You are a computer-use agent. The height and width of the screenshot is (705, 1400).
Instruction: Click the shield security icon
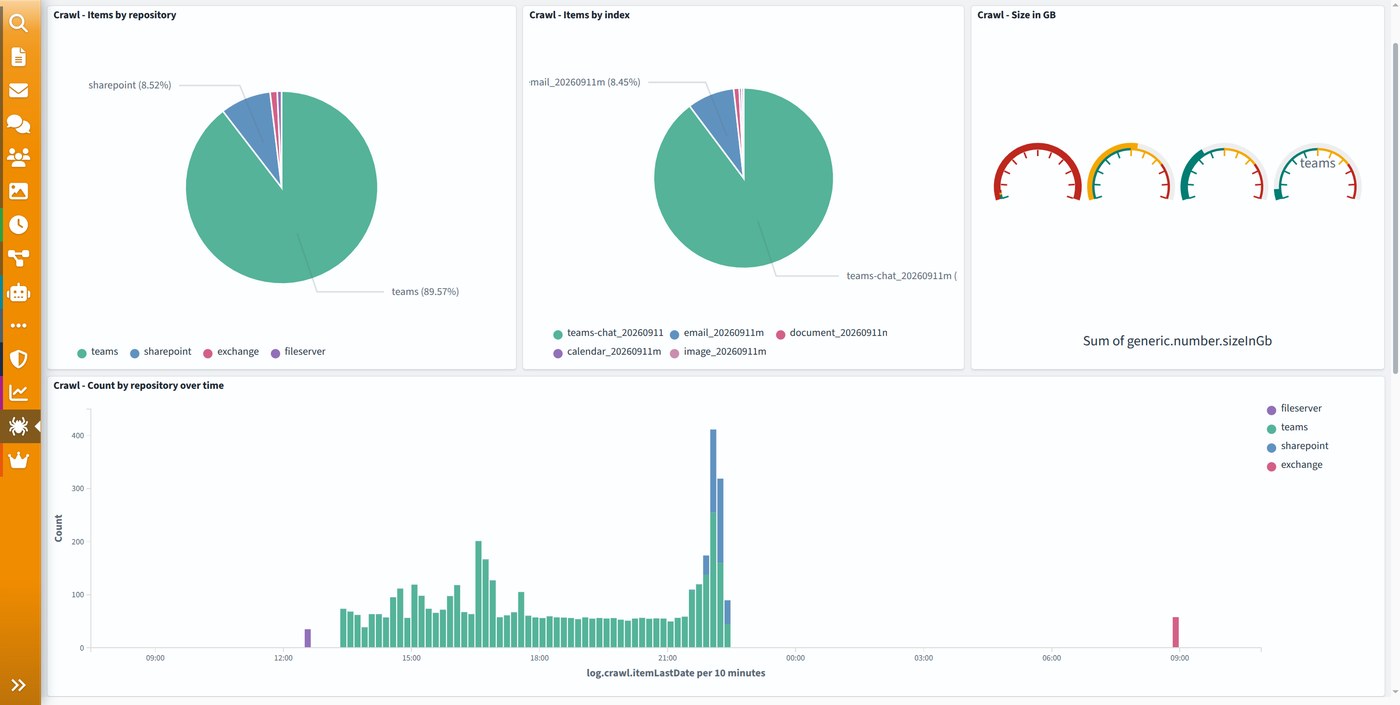(x=18, y=359)
